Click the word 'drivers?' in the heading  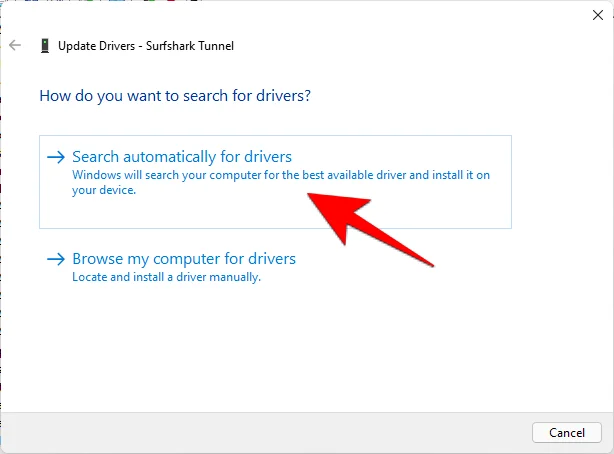(284, 96)
